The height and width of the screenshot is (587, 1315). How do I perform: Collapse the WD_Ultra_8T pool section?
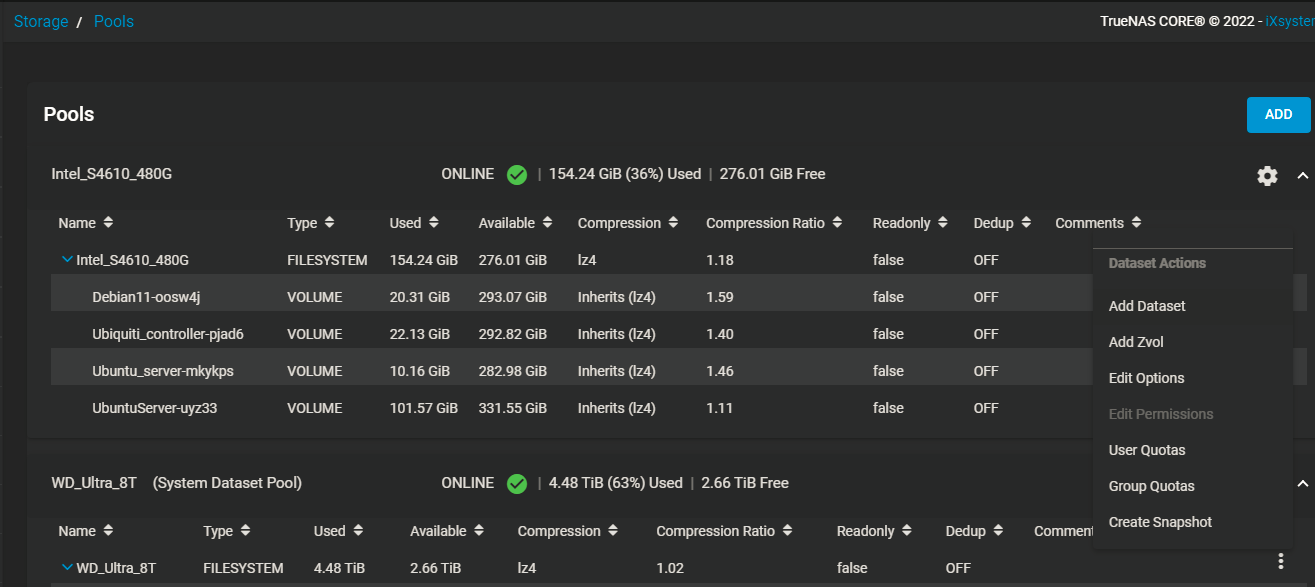click(1302, 484)
